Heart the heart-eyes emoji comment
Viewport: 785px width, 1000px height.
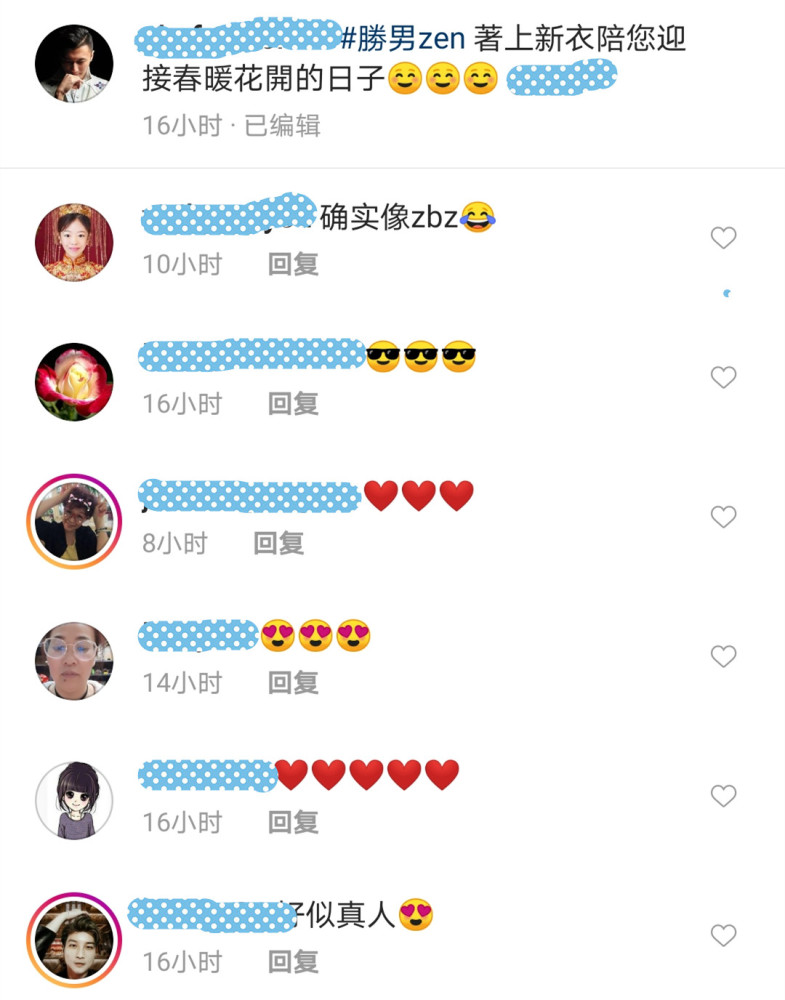(x=723, y=656)
